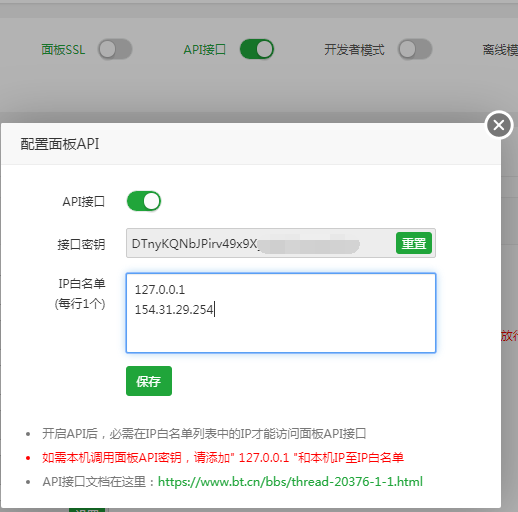Click the 面板SSL label text
Viewport: 518px width, 512px height.
(x=63, y=50)
